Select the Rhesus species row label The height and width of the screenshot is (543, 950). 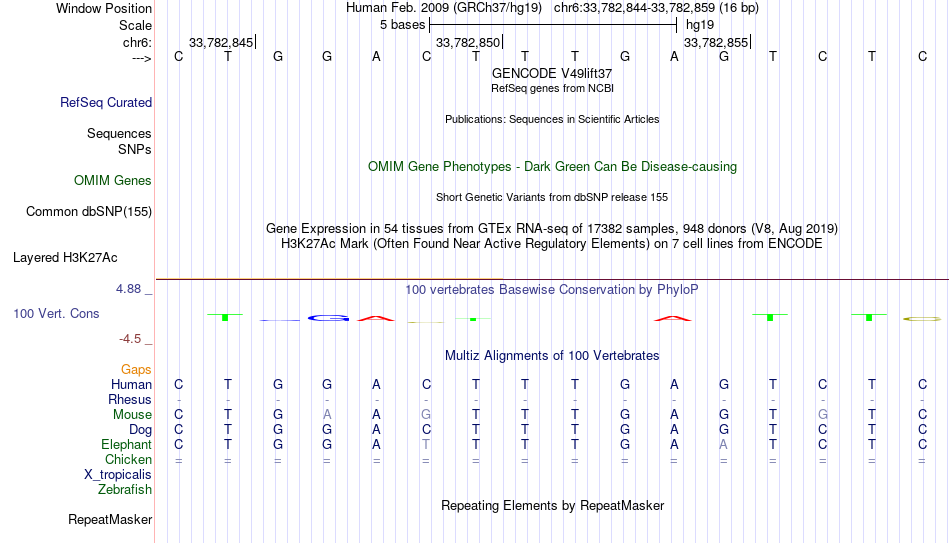click(x=130, y=399)
